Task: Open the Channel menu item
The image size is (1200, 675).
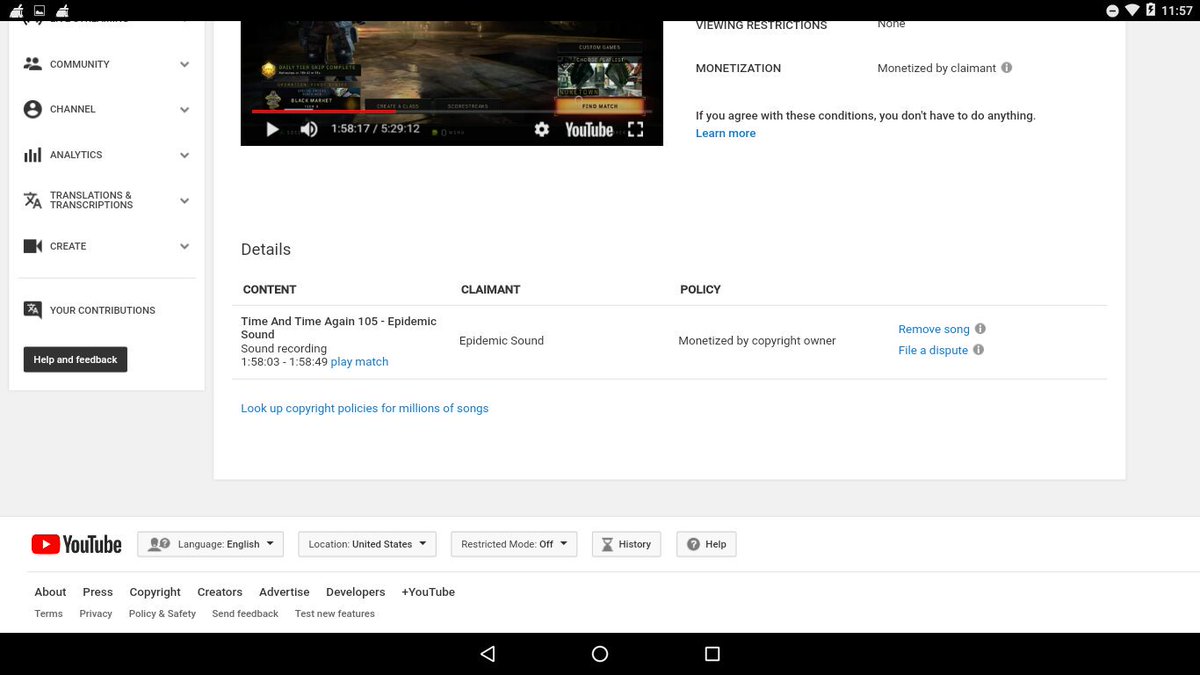Action: click(106, 109)
